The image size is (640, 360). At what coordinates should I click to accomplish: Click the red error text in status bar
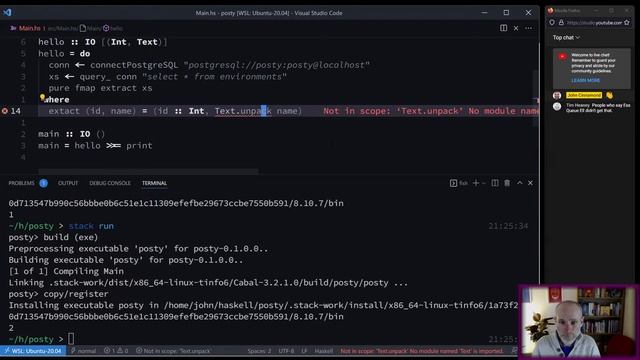click(x=422, y=351)
